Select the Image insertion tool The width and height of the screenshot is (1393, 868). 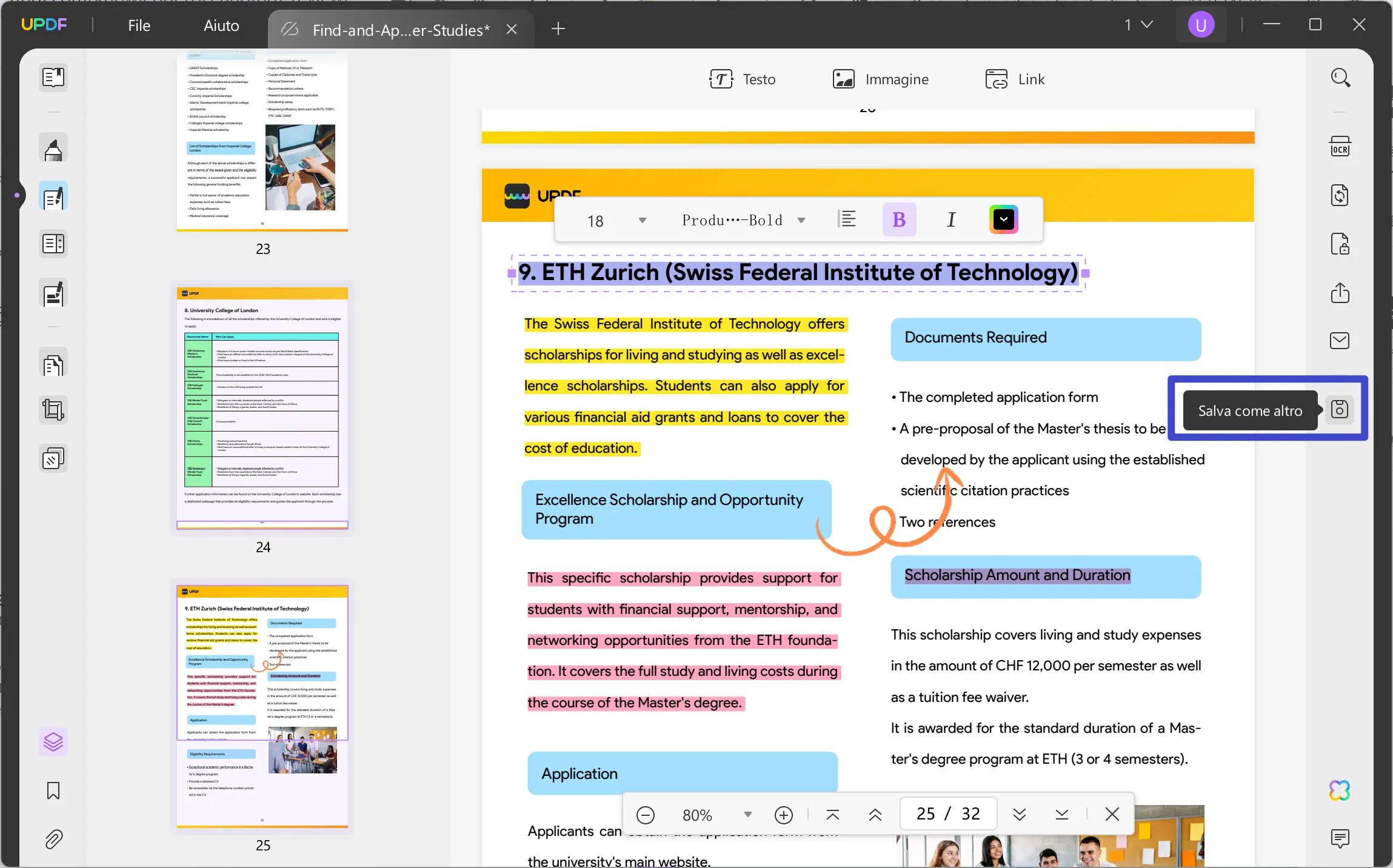pyautogui.click(x=879, y=79)
